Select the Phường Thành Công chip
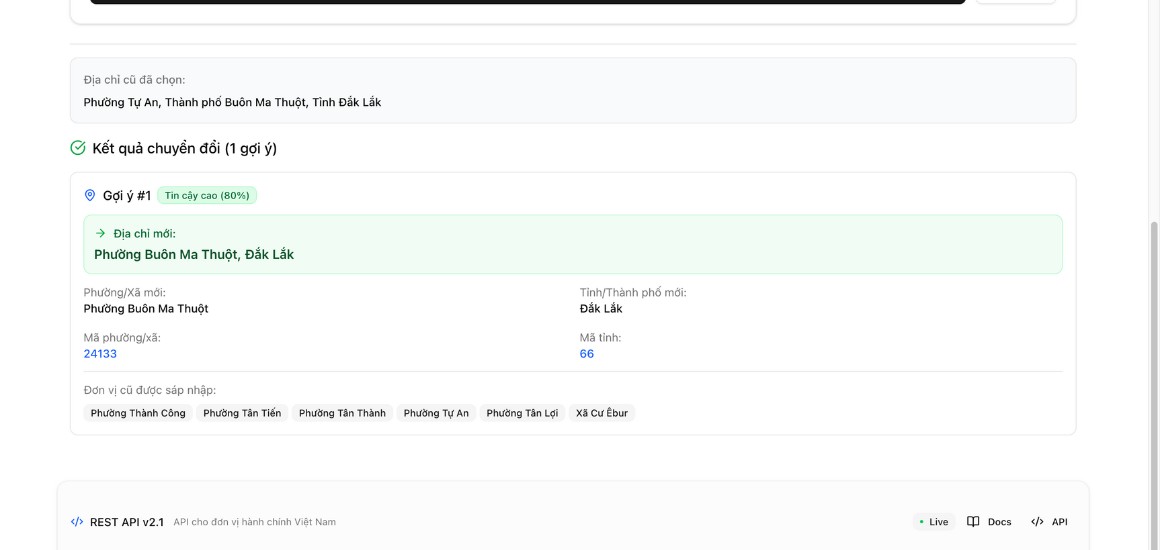The image size is (1160, 550). click(x=138, y=413)
